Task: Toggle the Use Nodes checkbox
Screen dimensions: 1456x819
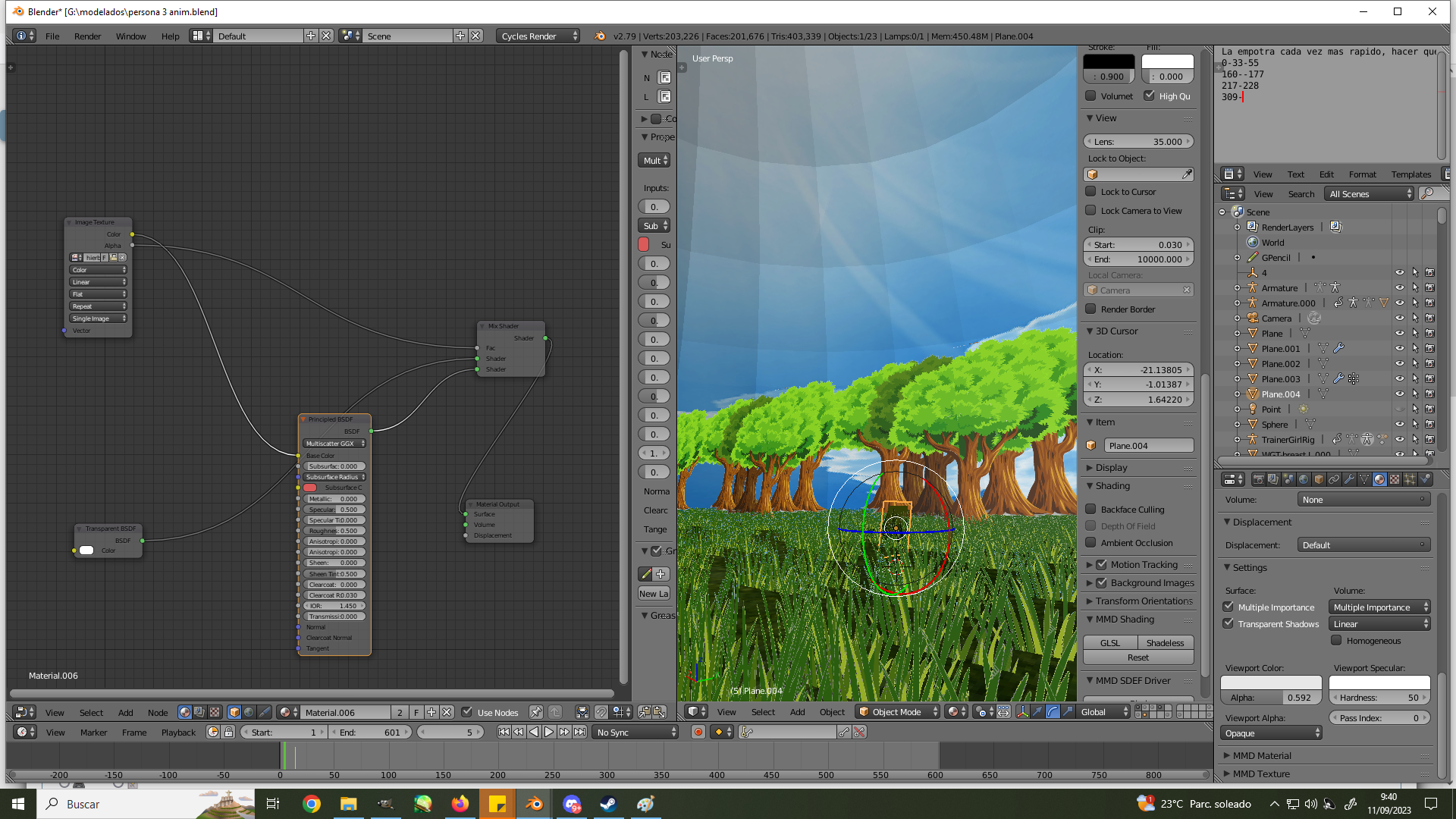Action: point(467,712)
